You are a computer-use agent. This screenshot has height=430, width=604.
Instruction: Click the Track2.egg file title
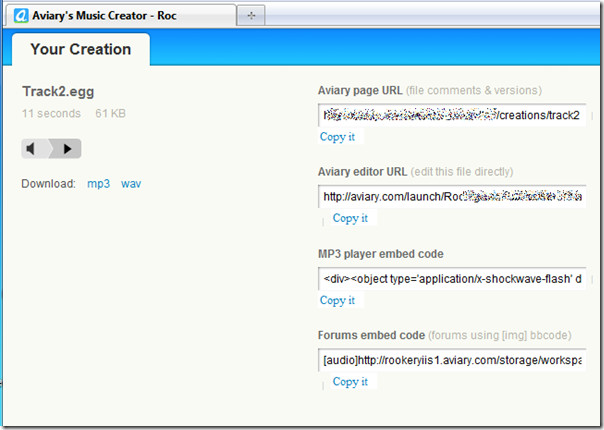58,92
